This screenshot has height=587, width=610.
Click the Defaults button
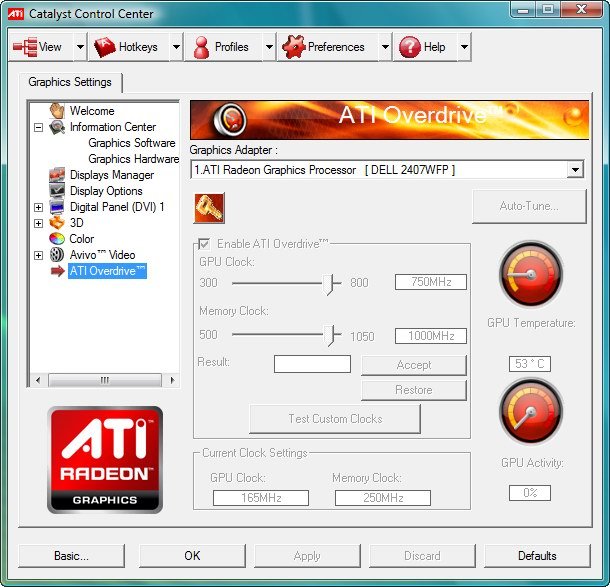pos(537,555)
